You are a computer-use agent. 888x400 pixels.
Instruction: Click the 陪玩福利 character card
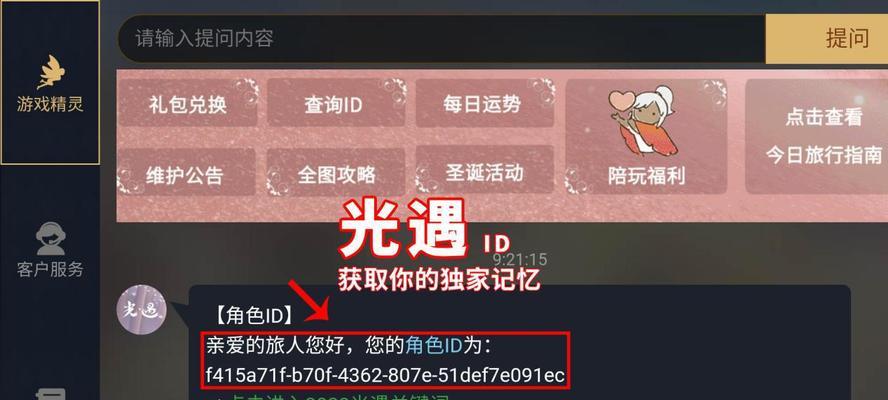point(646,137)
